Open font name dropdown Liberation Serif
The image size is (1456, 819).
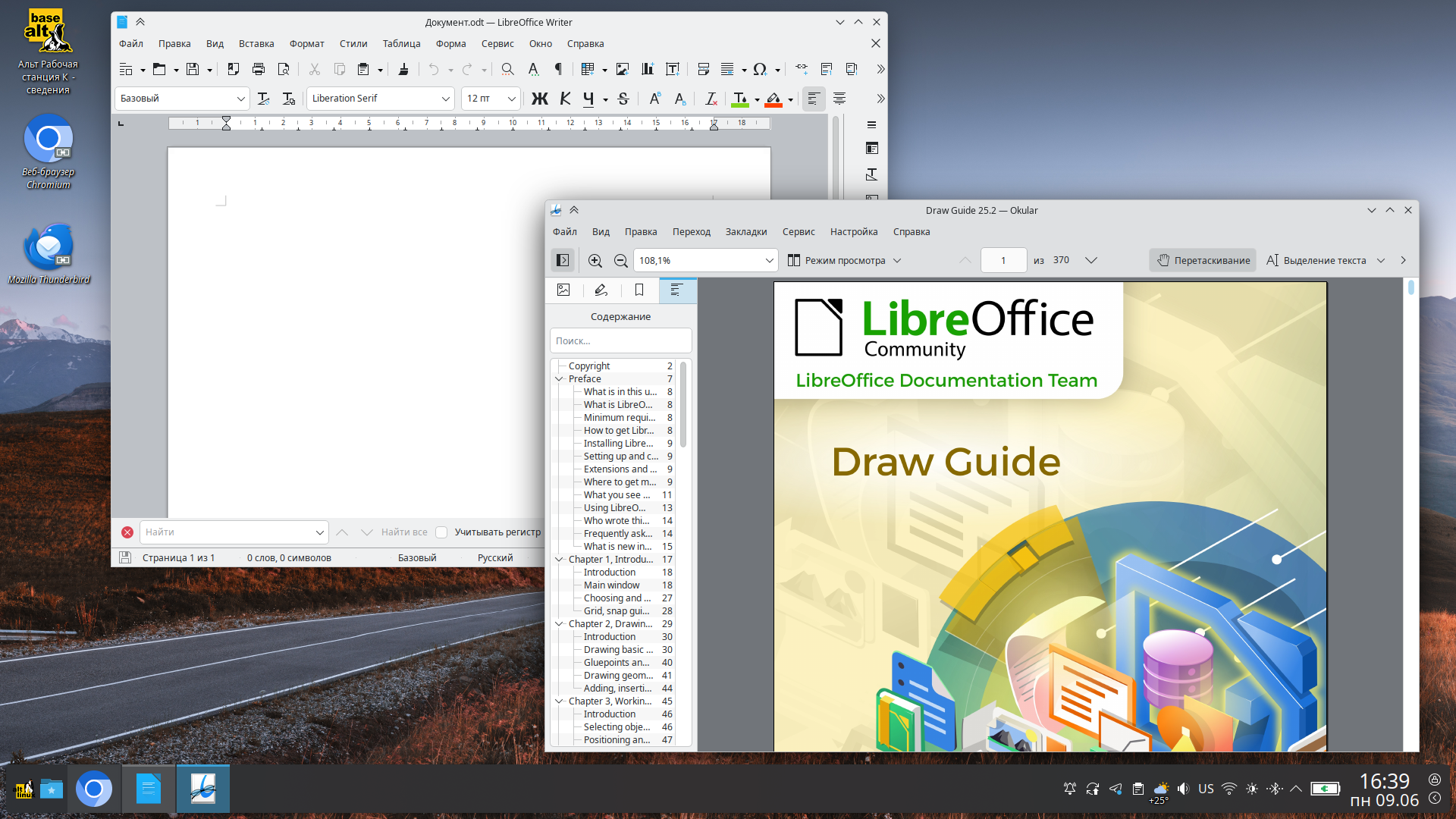click(x=445, y=99)
